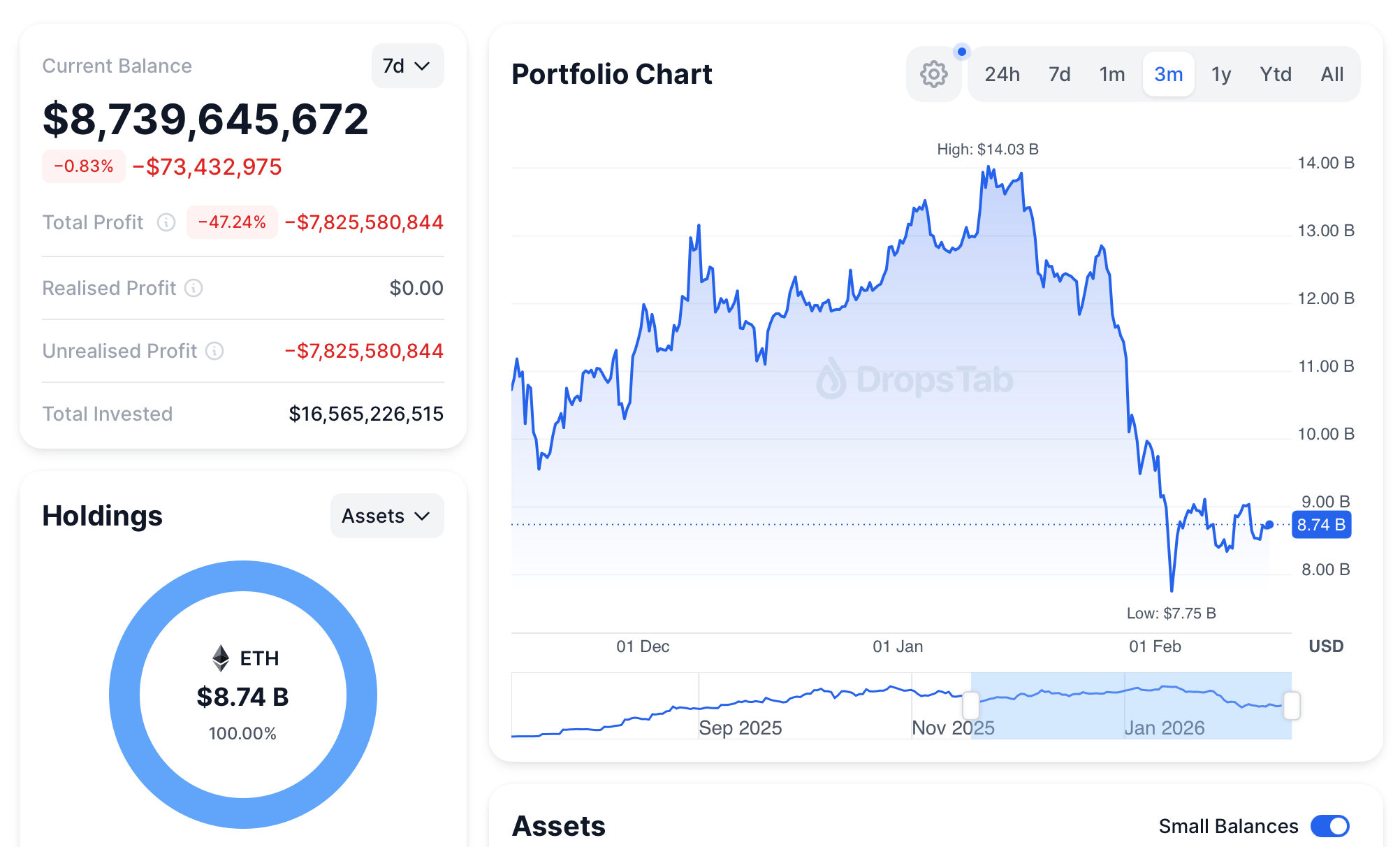
Task: Click the Realised Profit info icon
Action: (x=194, y=288)
